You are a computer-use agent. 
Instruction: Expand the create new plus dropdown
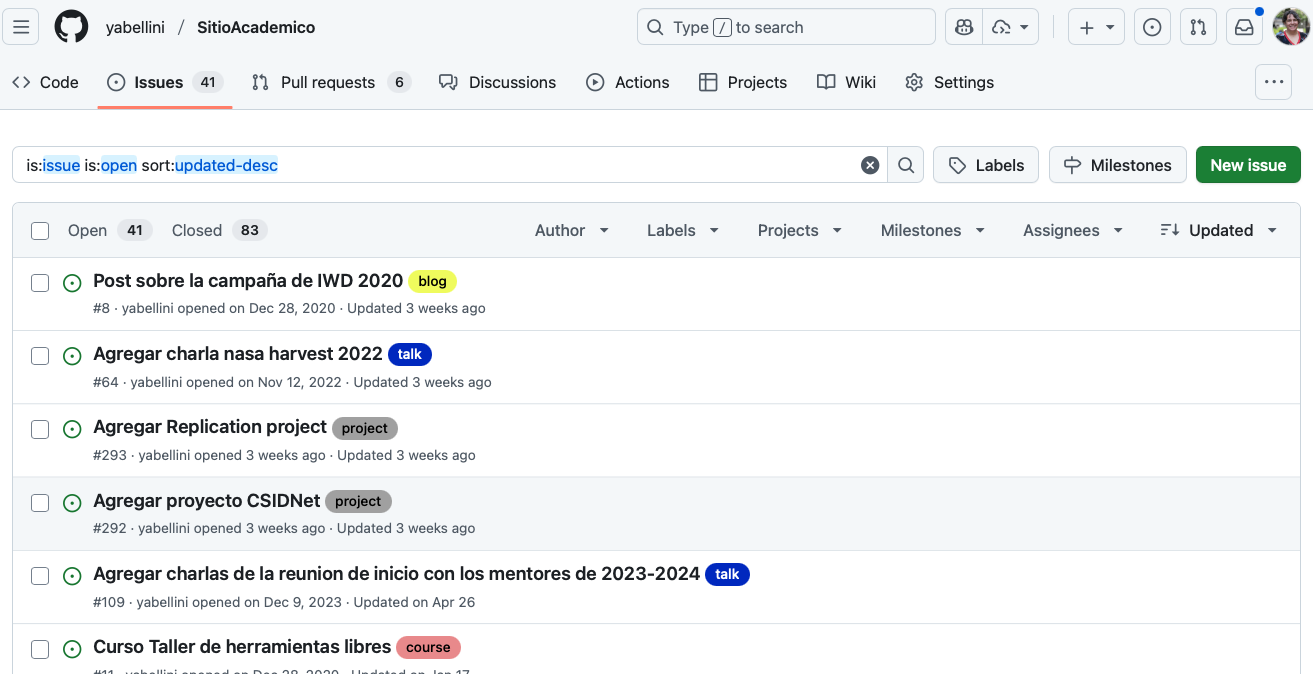click(x=1097, y=27)
